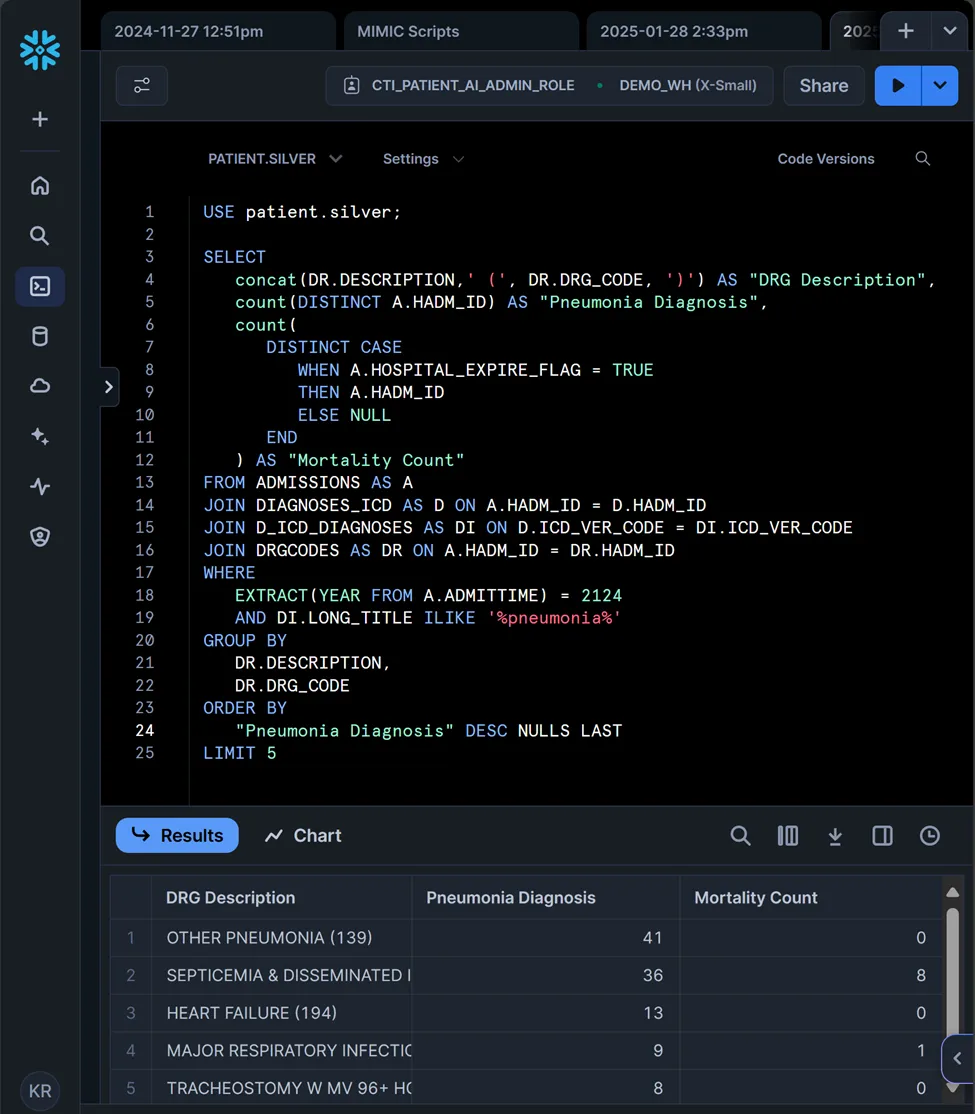
Task: Click the results vertical scrollbar thumb
Action: 953,972
